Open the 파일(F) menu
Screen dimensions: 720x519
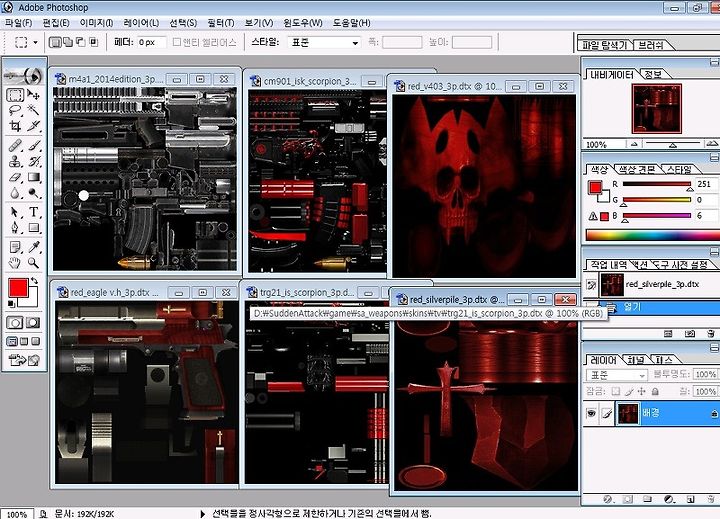18,23
